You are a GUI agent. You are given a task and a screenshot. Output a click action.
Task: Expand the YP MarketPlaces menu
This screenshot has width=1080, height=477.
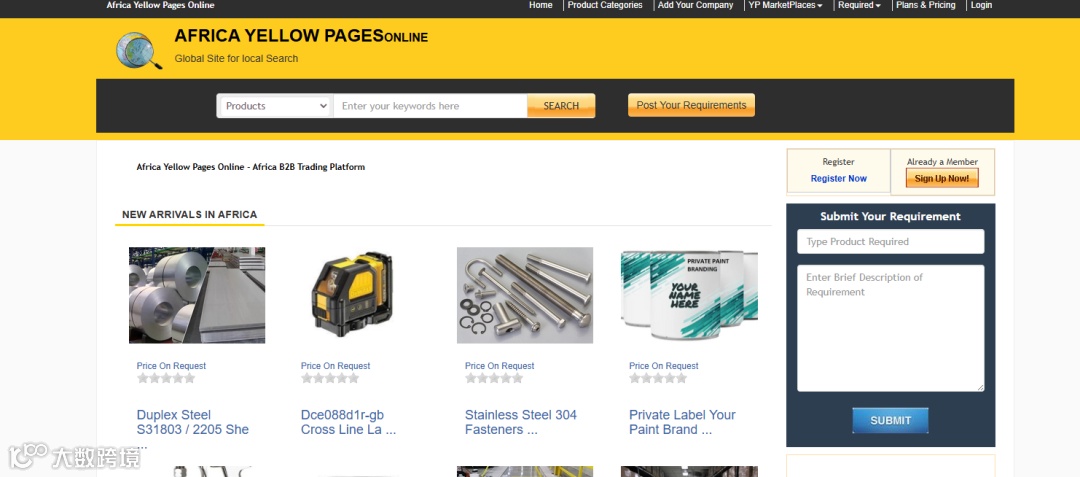pyautogui.click(x=785, y=5)
